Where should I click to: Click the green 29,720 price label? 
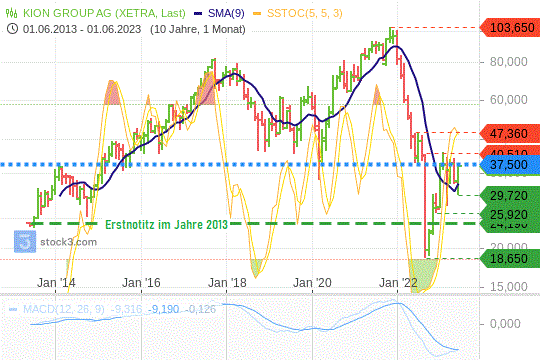(x=510, y=195)
